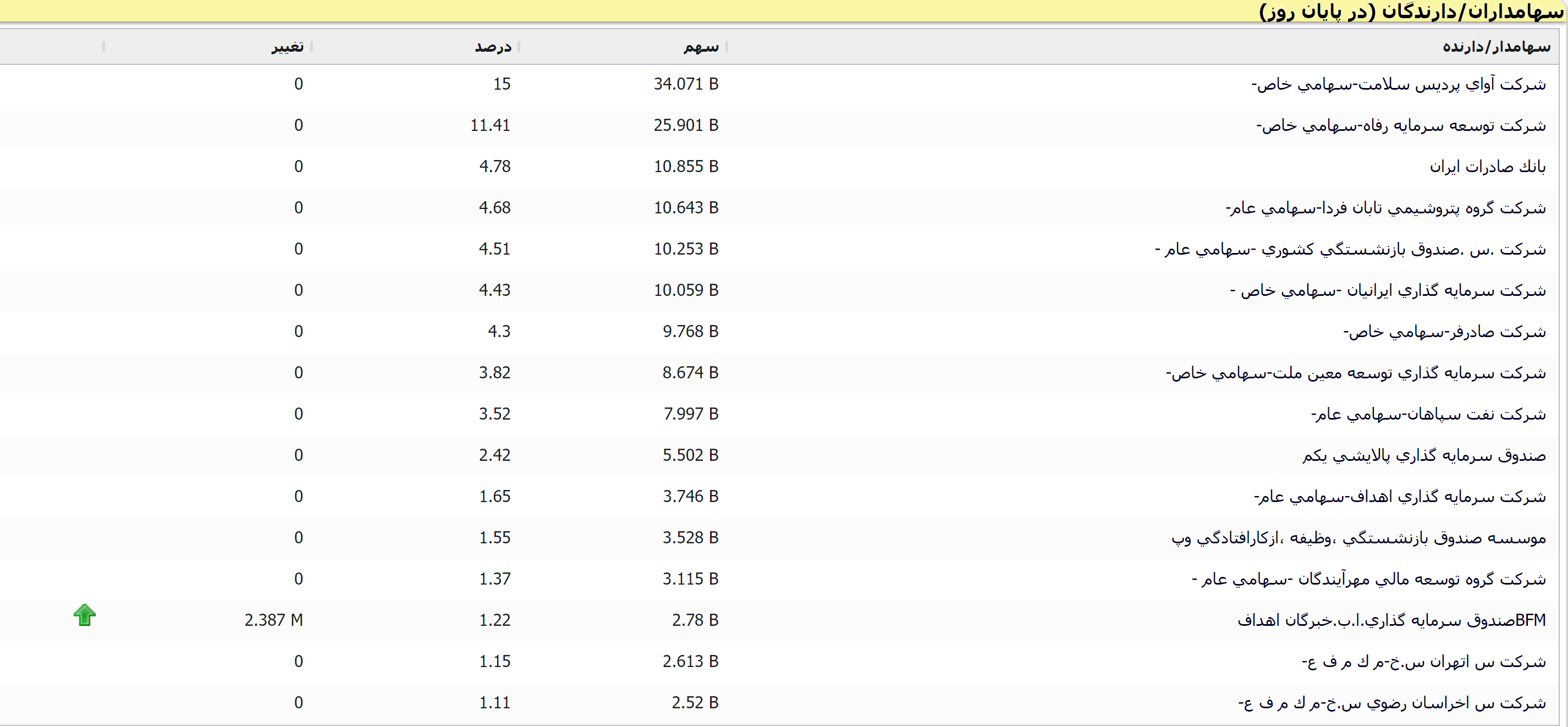Open BFM صندوق سرمايه گذاري خبرگان اهداف
Image resolution: width=1568 pixels, height=727 pixels.
click(x=1391, y=620)
